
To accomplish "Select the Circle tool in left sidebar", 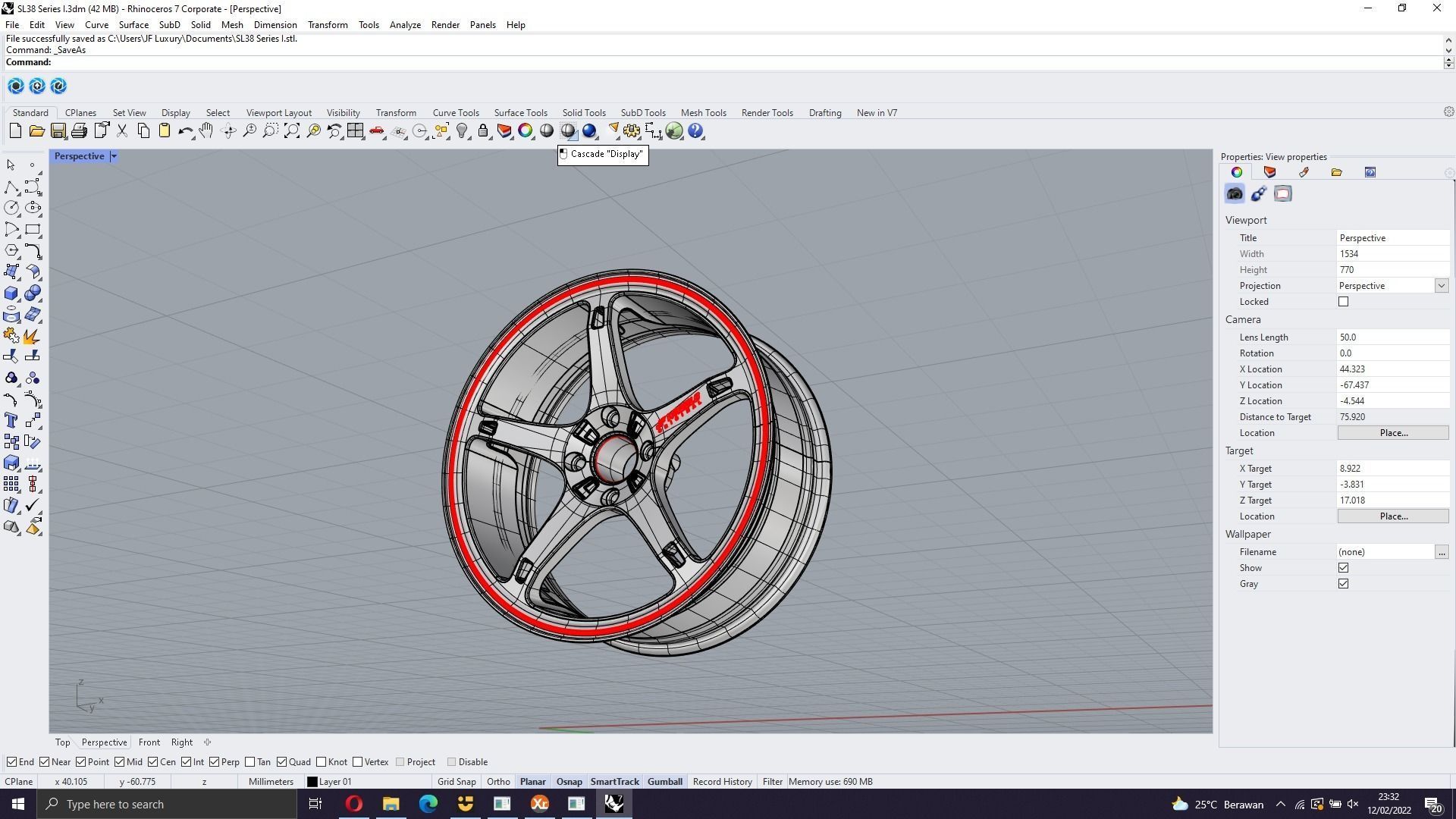I will (11, 208).
